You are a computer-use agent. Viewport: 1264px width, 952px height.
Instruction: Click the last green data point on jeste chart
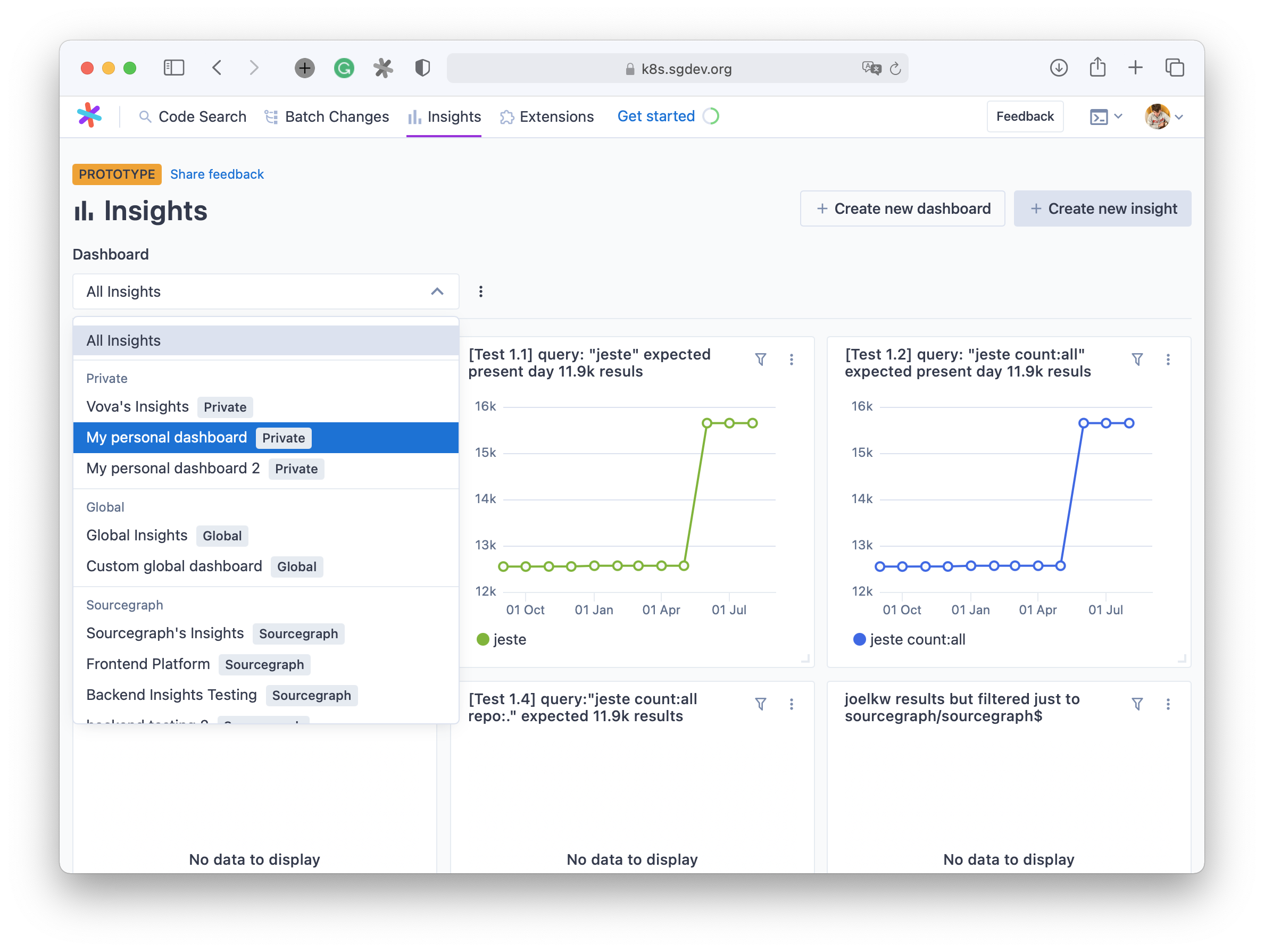tap(753, 423)
